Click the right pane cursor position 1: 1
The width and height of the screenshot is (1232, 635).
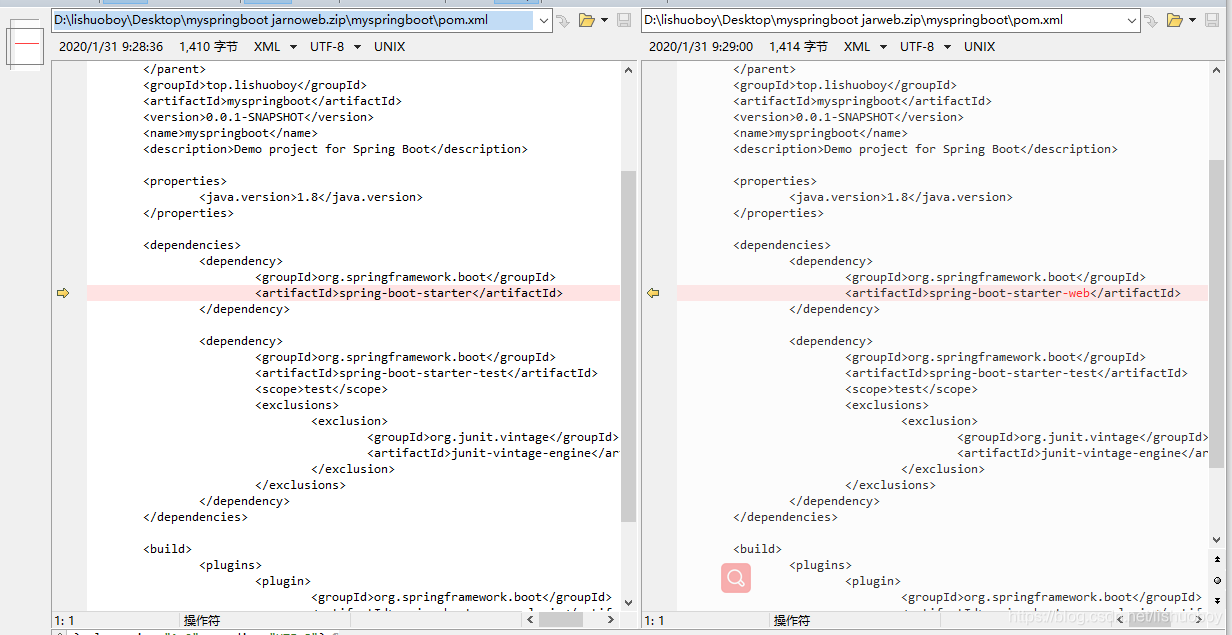point(654,621)
